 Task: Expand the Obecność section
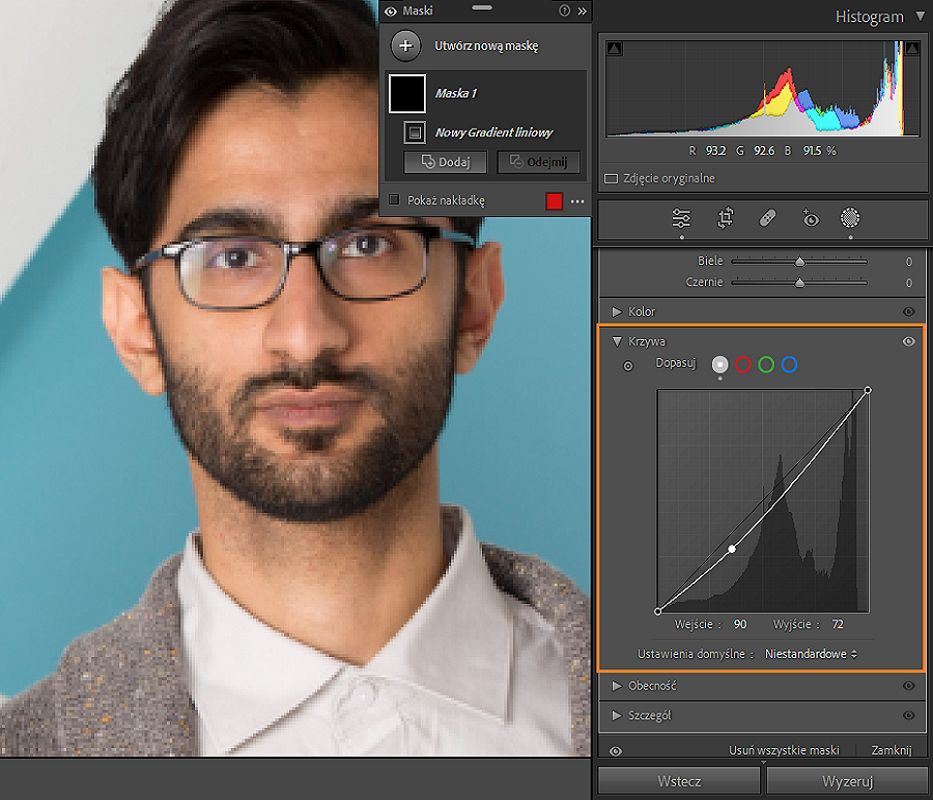[x=616, y=686]
